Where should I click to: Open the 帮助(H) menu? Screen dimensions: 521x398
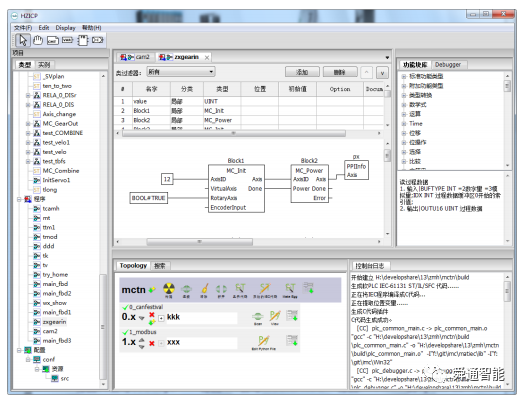[x=92, y=28]
